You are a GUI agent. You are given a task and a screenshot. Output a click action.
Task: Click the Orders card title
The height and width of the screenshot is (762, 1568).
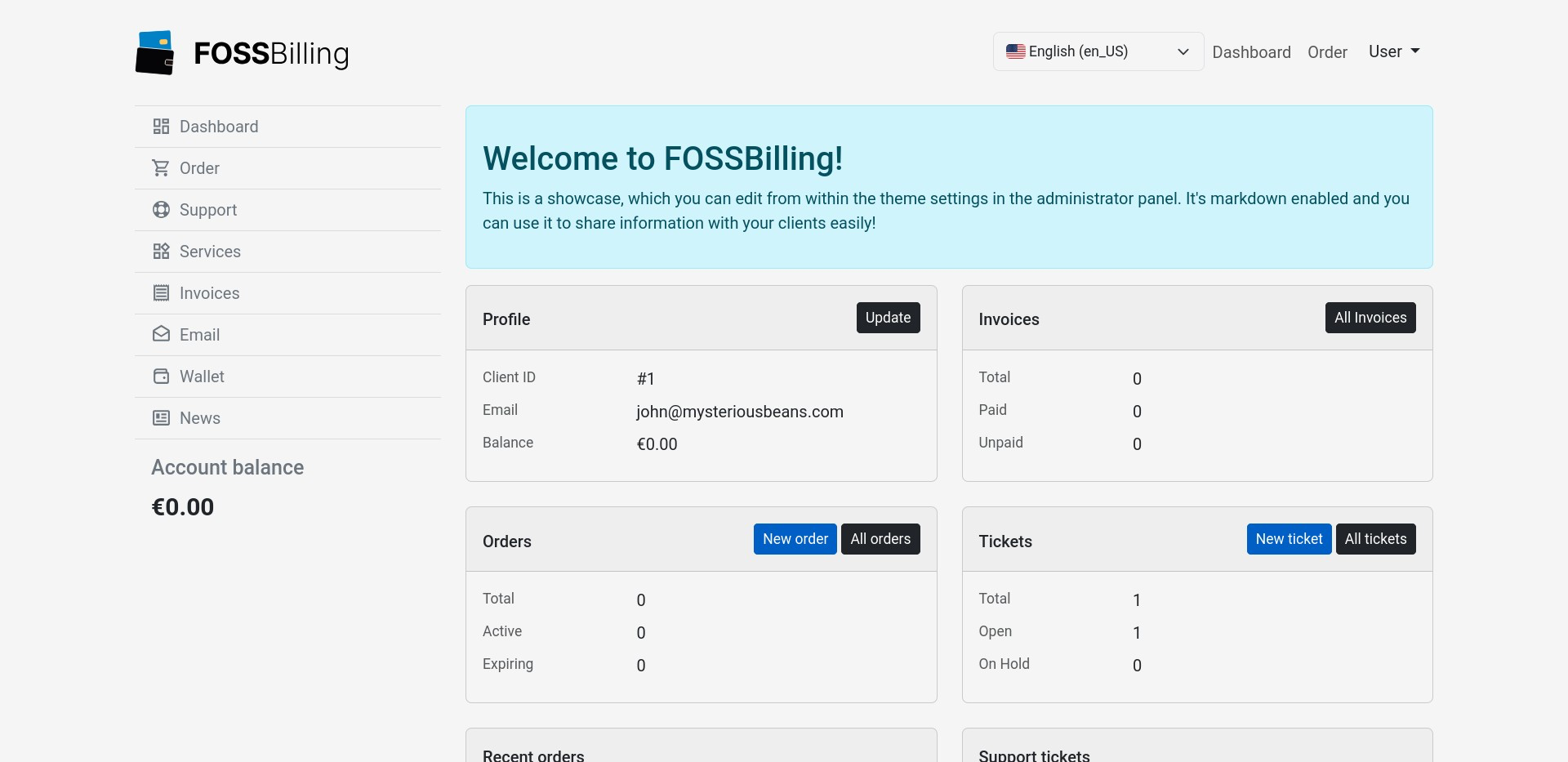(x=506, y=541)
